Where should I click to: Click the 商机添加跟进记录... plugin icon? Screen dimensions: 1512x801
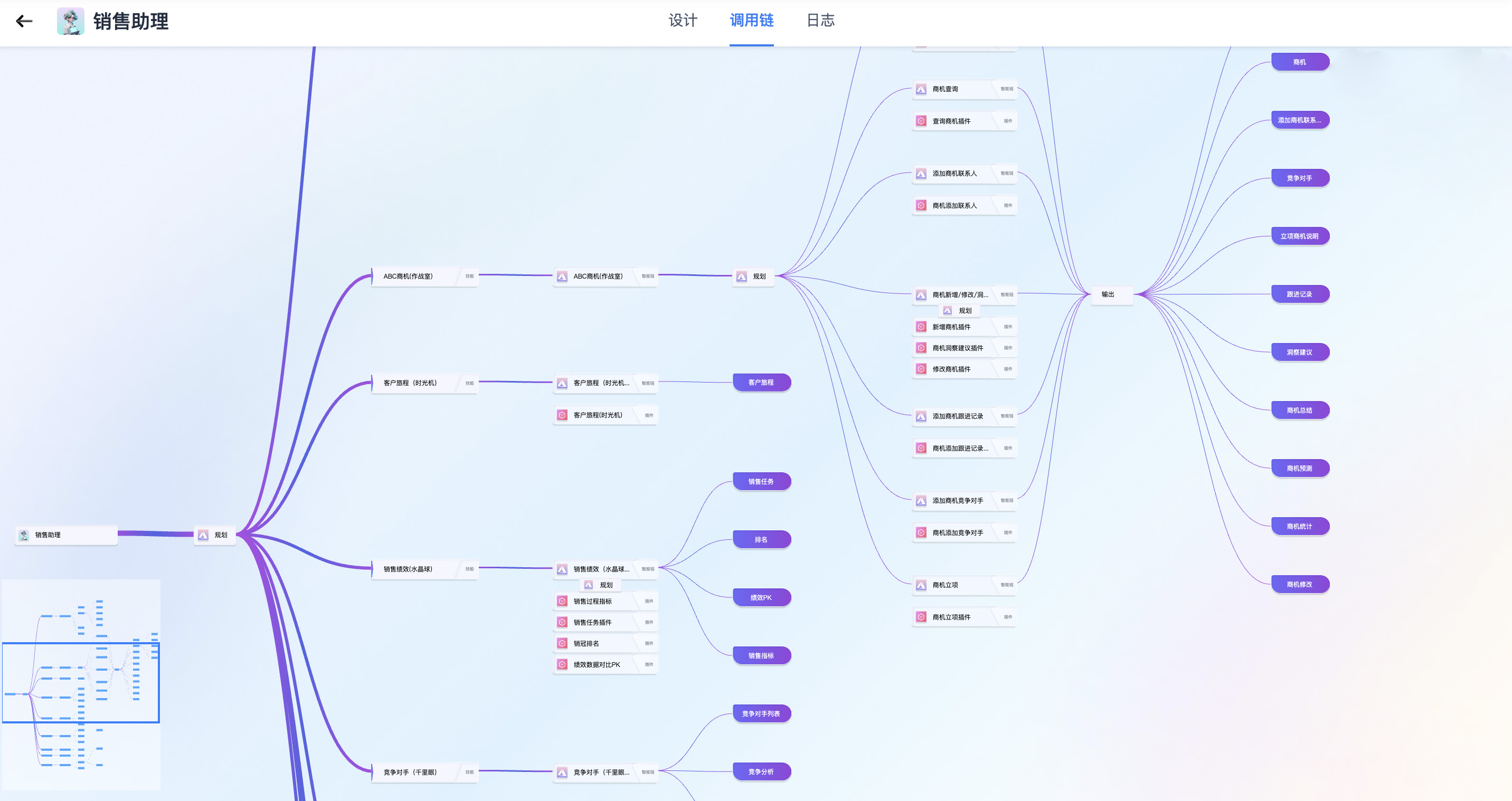(x=921, y=449)
